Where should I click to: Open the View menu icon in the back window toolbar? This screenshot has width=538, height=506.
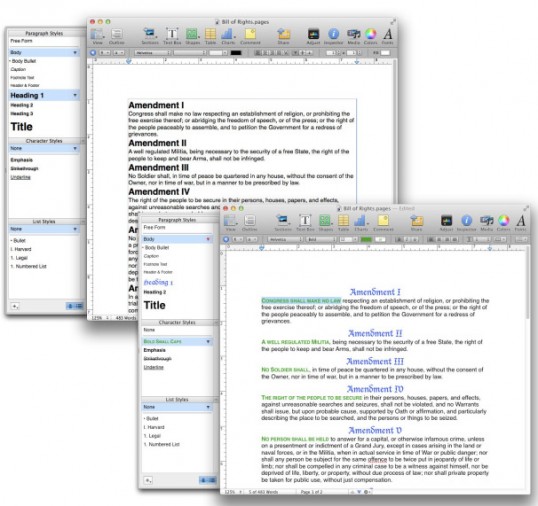coord(97,34)
